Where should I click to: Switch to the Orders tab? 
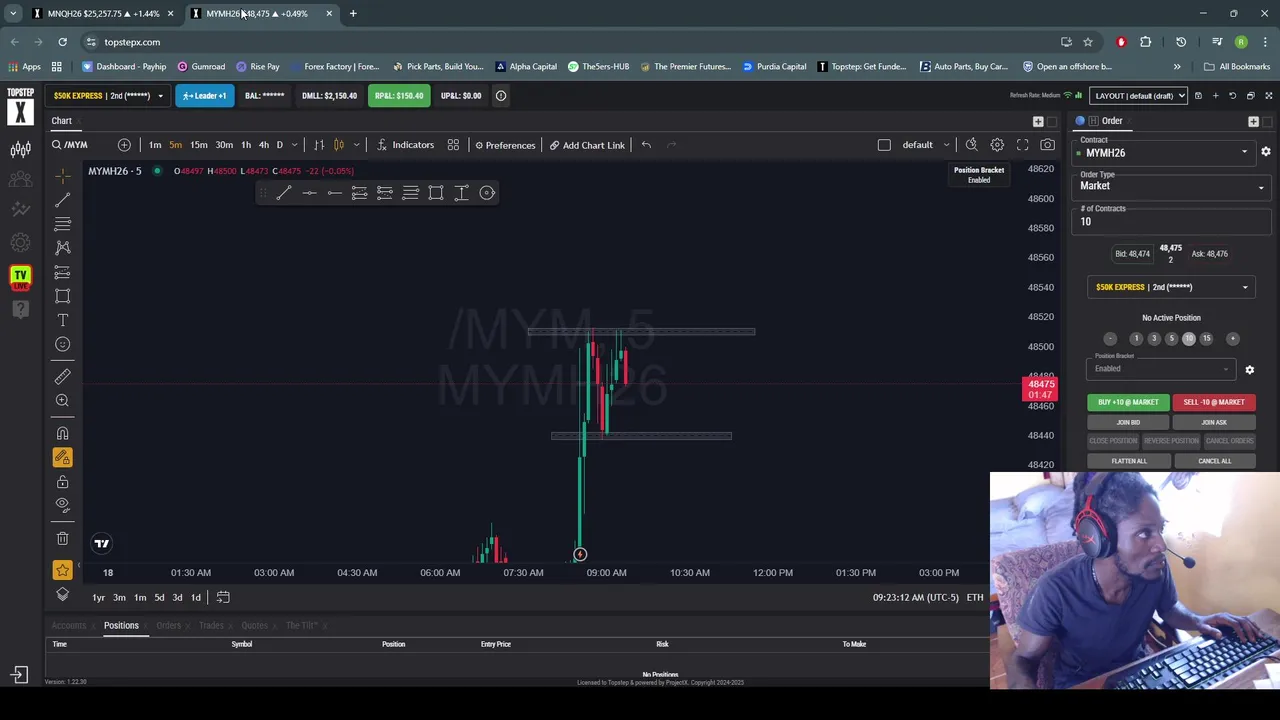point(168,626)
